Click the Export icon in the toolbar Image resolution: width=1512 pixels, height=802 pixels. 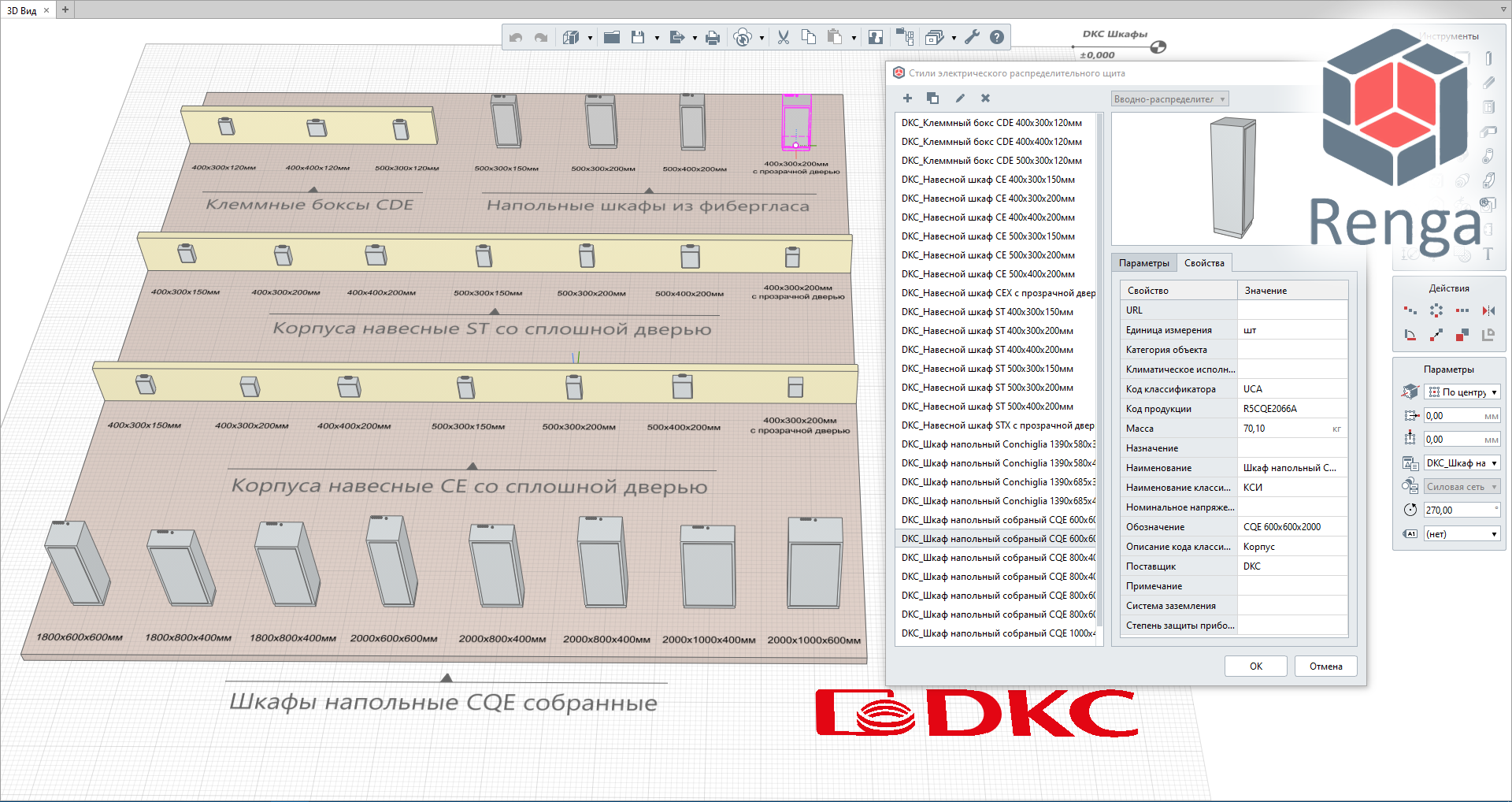[676, 37]
